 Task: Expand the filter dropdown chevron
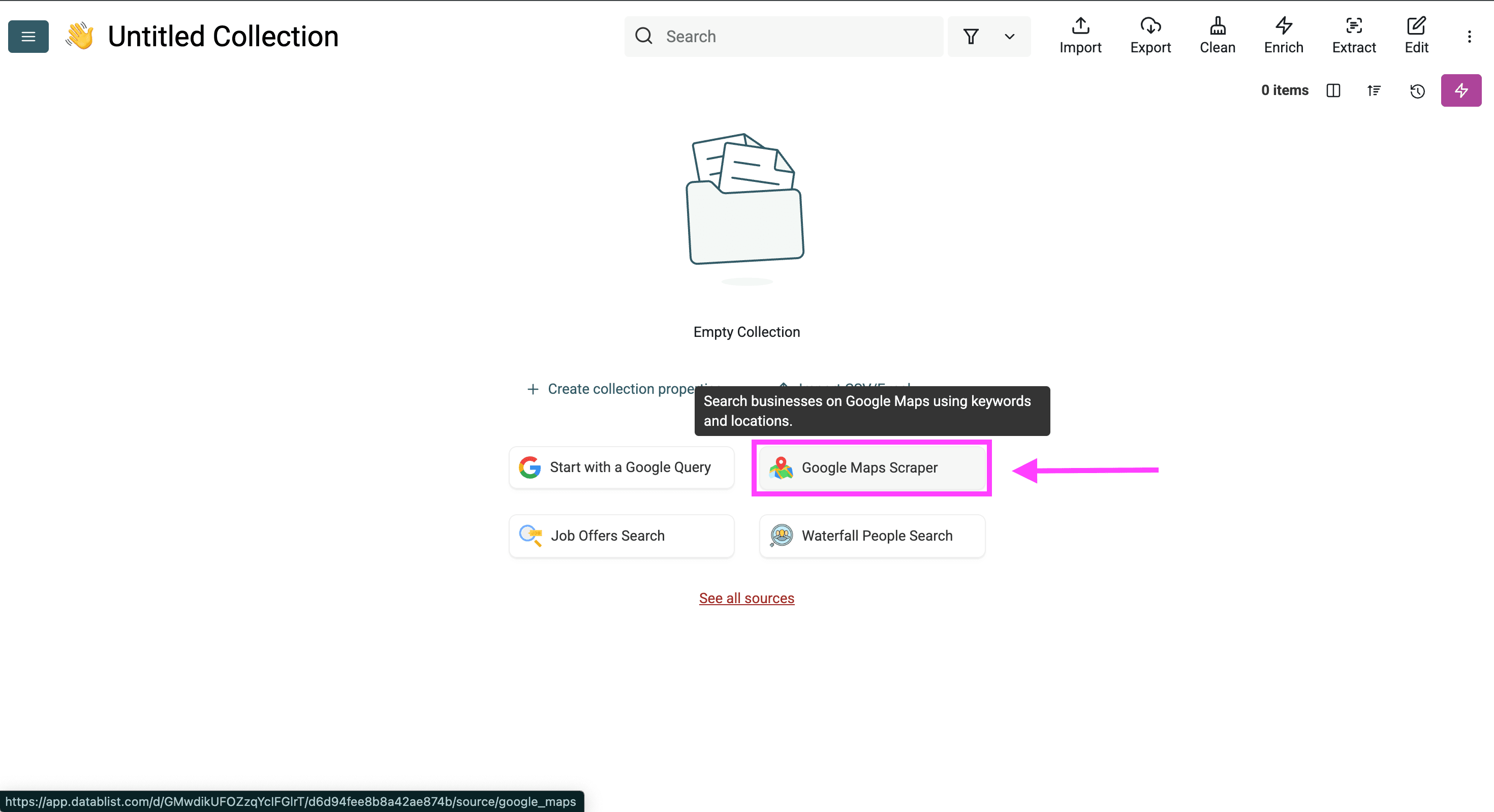point(1009,36)
